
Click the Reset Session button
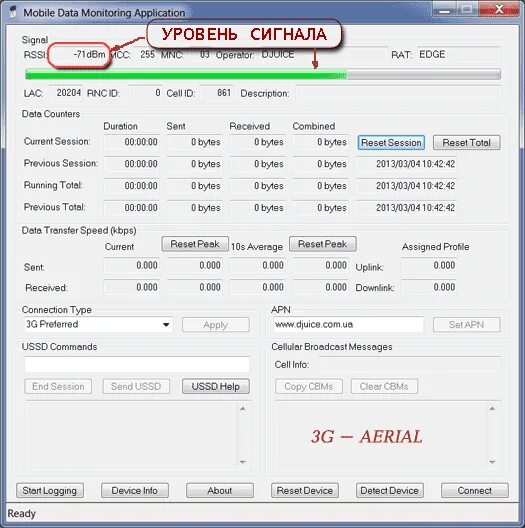click(x=391, y=142)
